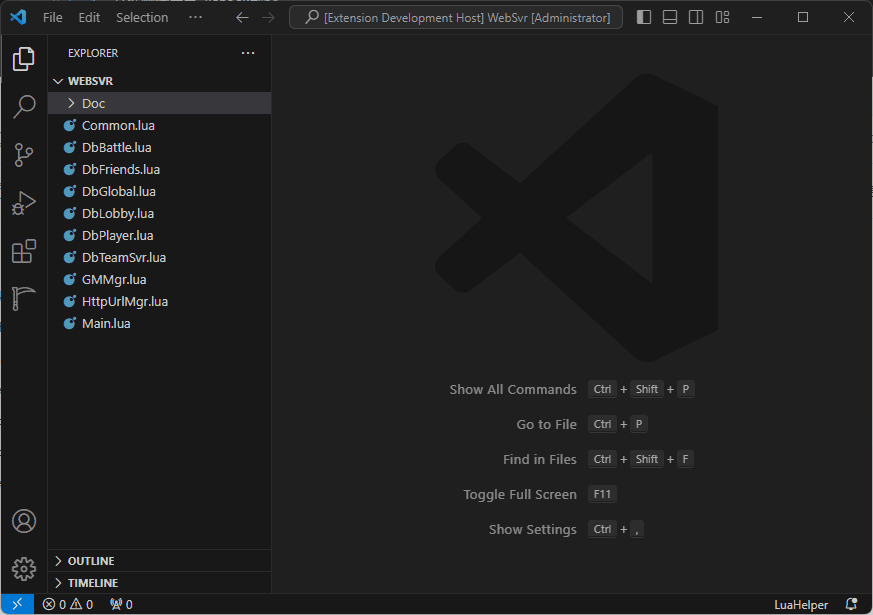Image resolution: width=873 pixels, height=615 pixels.
Task: Go forward with the right arrow
Action: [x=268, y=18]
